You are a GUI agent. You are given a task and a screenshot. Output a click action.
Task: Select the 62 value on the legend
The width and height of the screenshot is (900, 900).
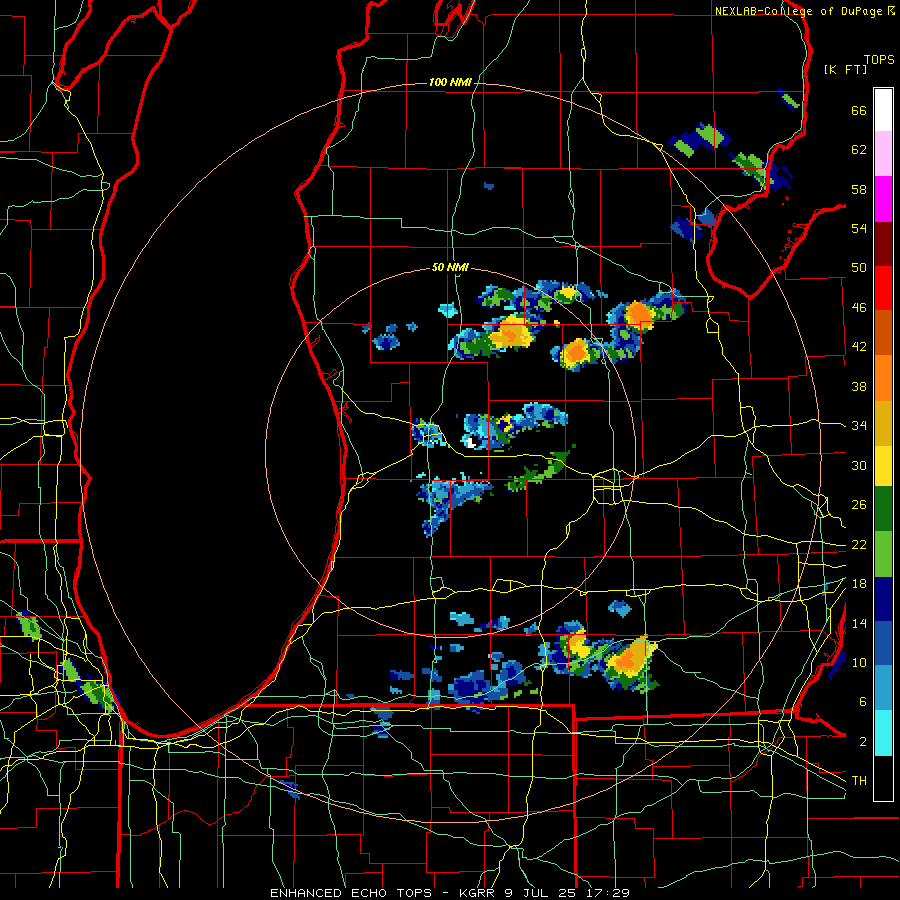click(859, 150)
